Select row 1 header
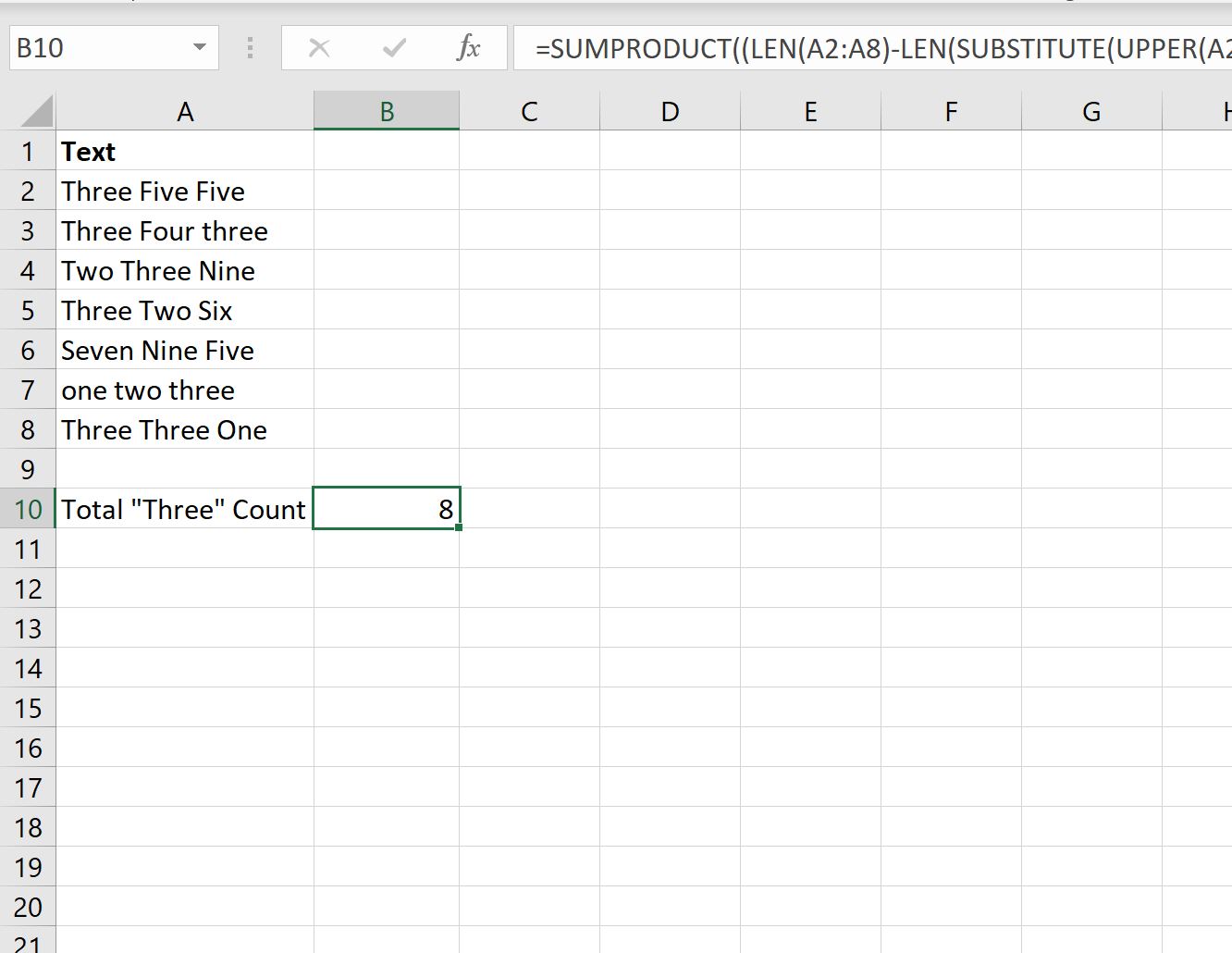The height and width of the screenshot is (953, 1232). 28,151
